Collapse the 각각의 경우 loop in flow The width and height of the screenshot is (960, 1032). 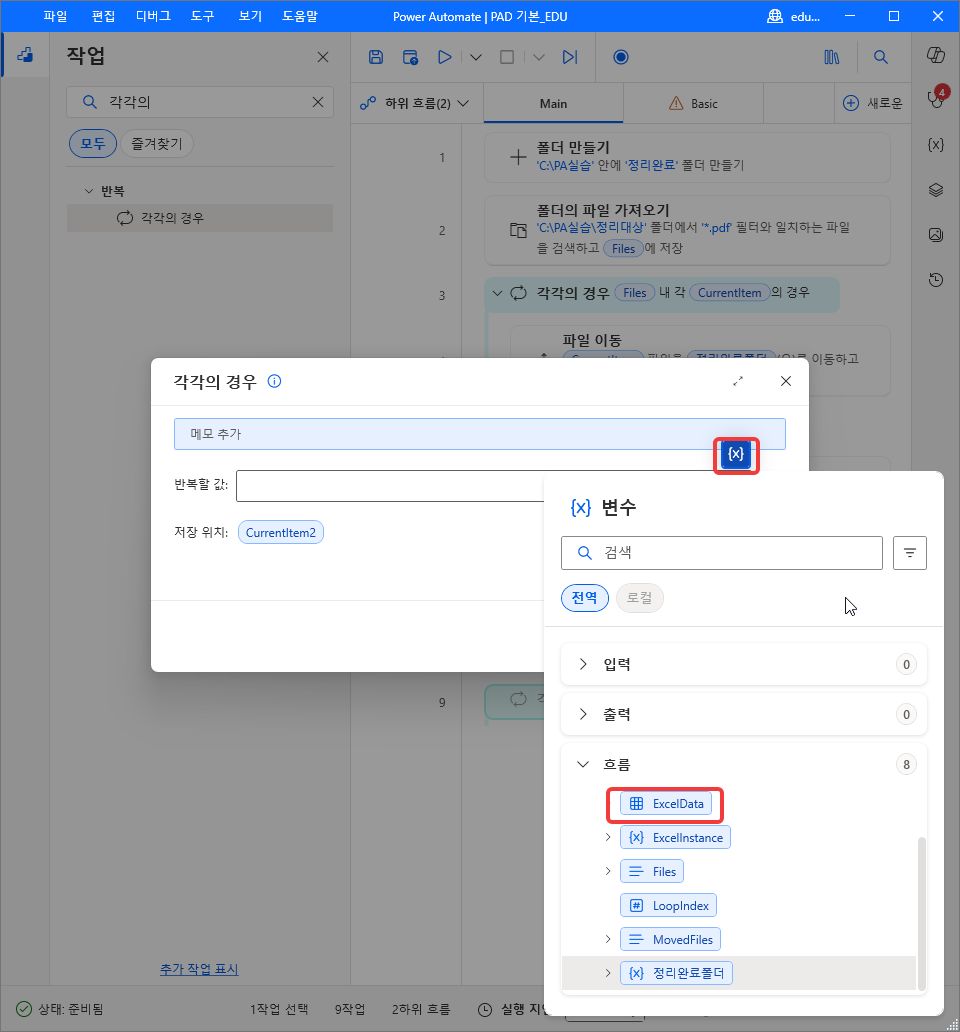(x=497, y=293)
